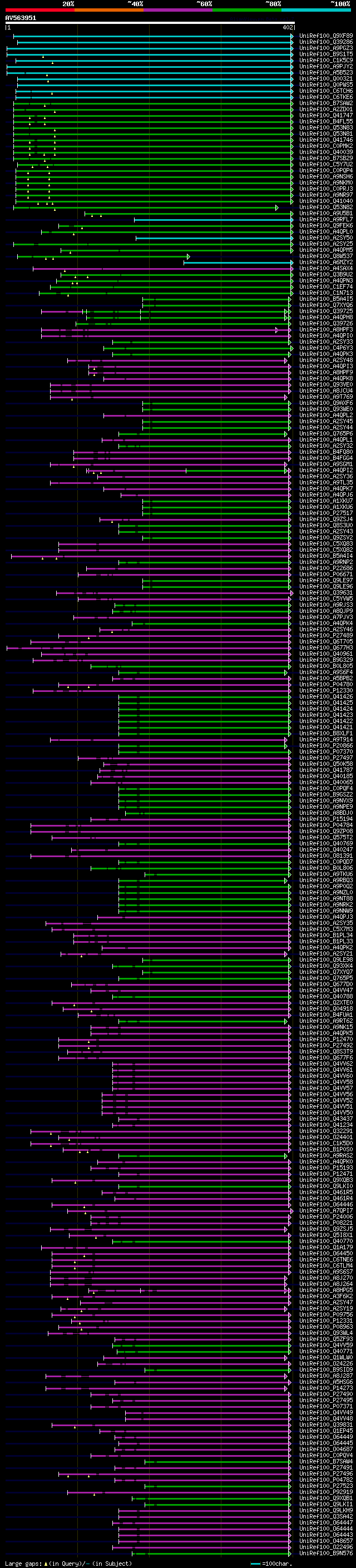Open the last hit UniRef100_B9N576
The width and height of the screenshot is (356, 1568).
(x=325, y=1555)
